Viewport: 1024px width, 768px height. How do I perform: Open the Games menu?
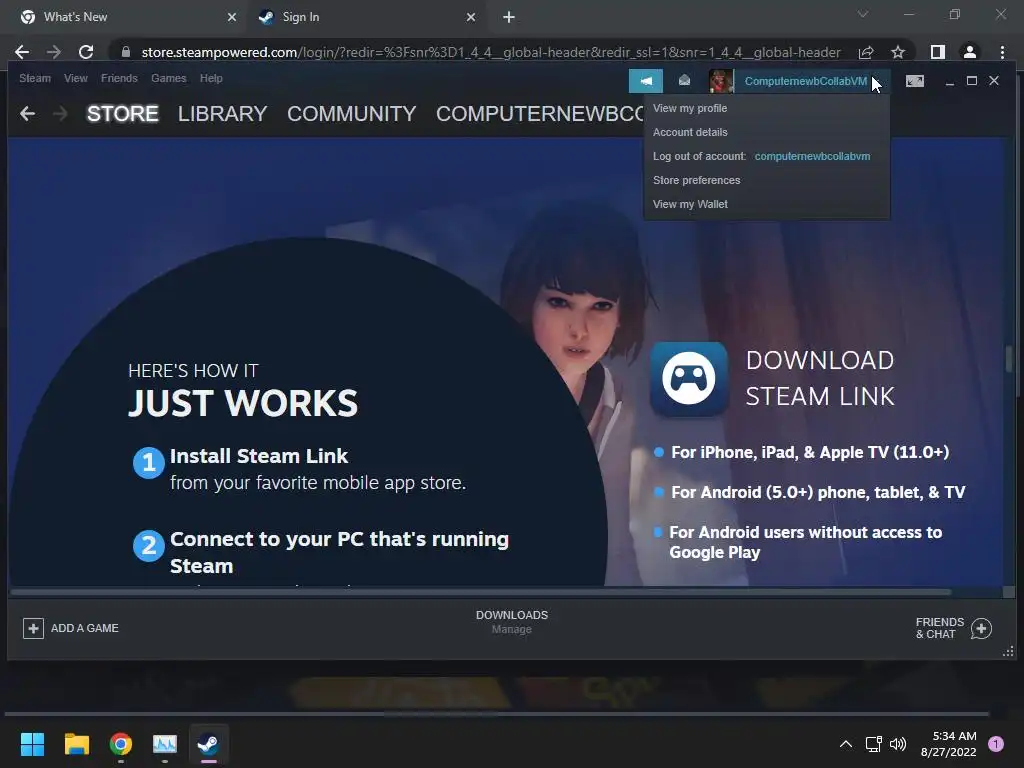(168, 78)
